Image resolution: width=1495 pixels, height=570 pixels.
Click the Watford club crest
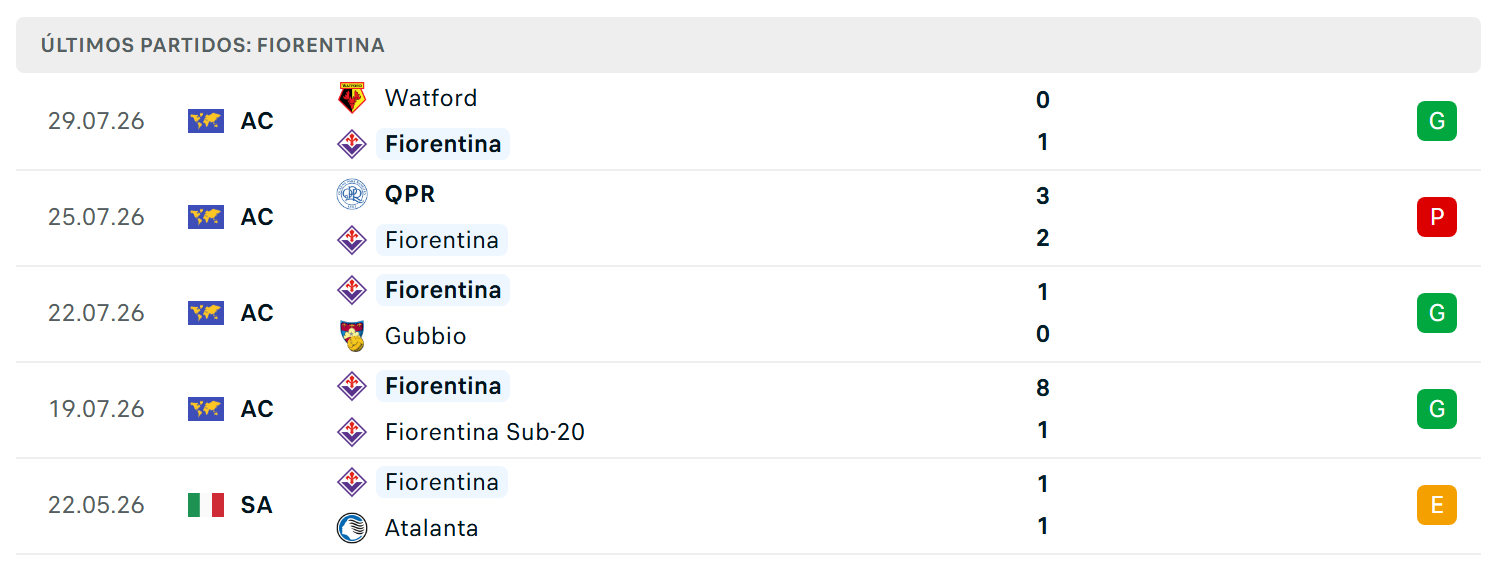(x=352, y=98)
